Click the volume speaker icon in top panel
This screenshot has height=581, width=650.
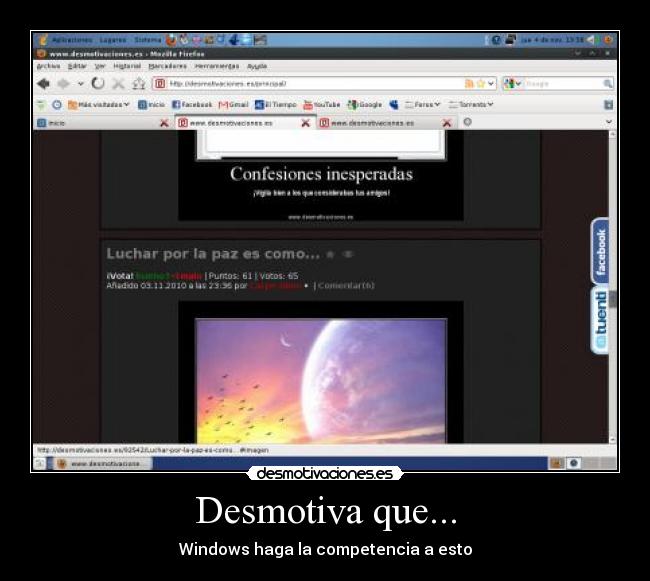(x=592, y=40)
